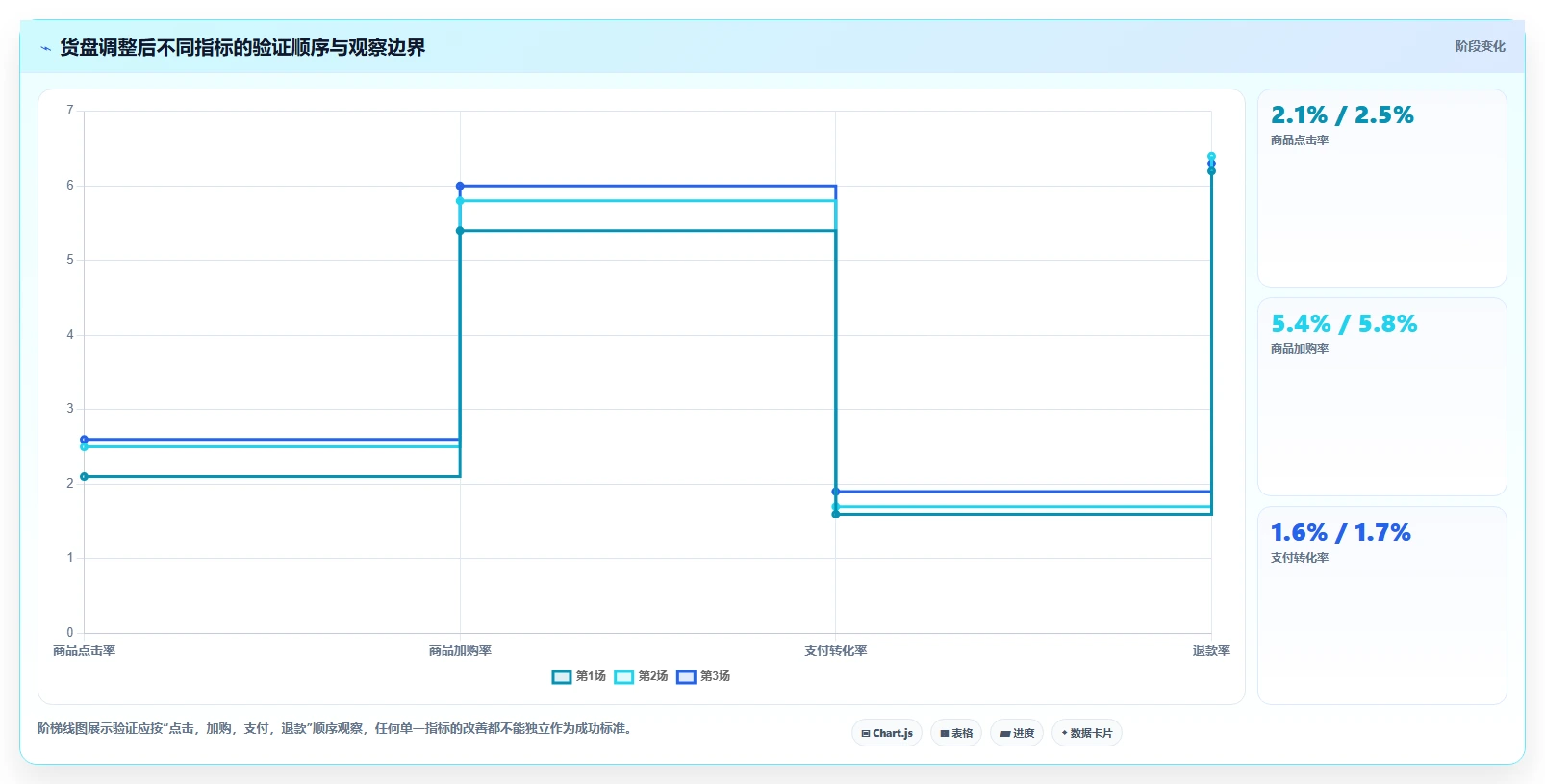Click the 第2场 legend label
This screenshot has width=1545, height=784.
point(653,677)
